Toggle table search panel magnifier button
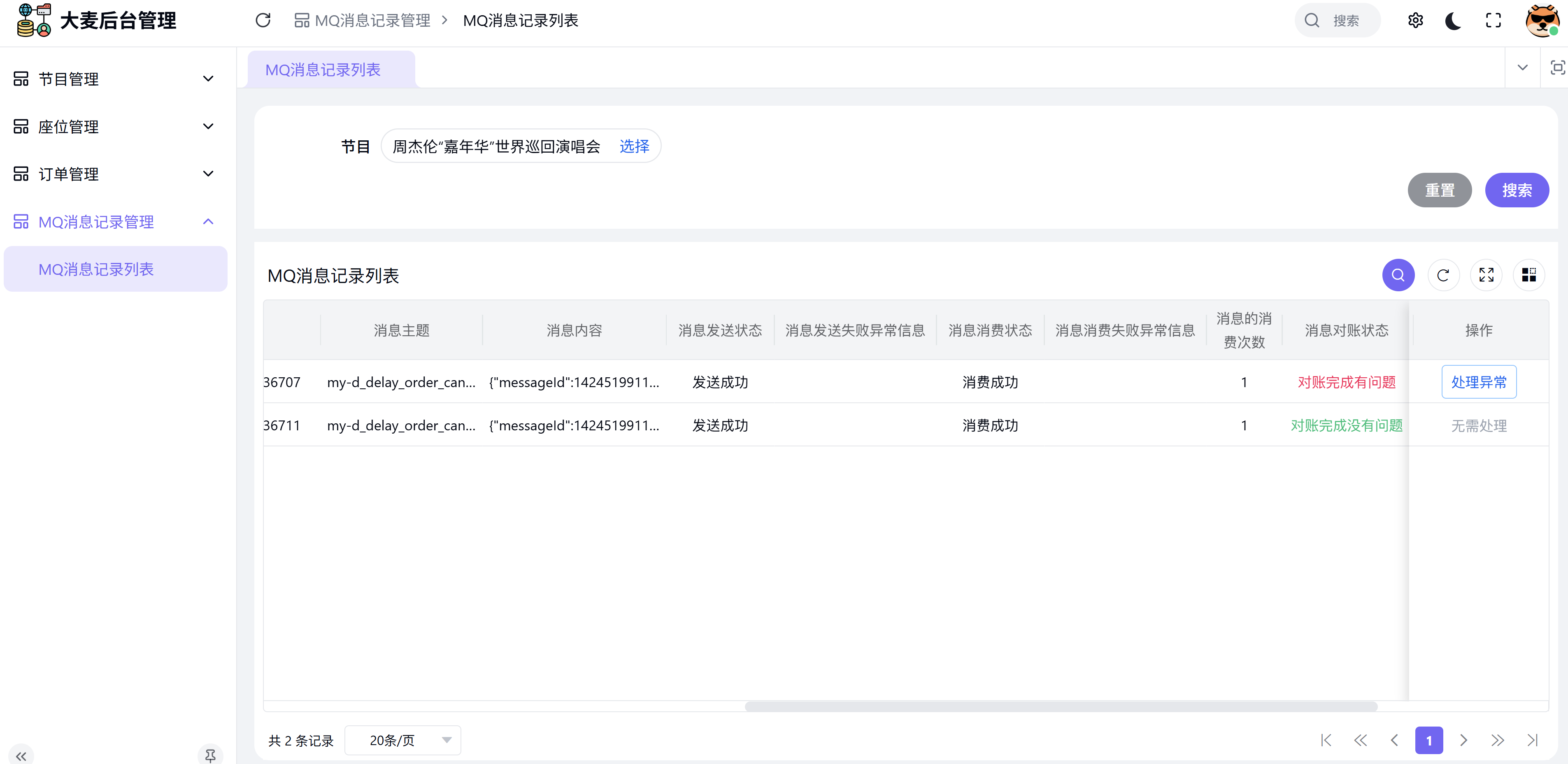Viewport: 1568px width, 764px height. tap(1398, 276)
